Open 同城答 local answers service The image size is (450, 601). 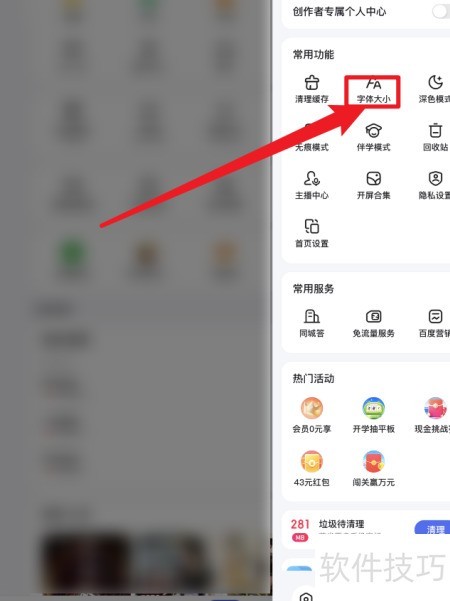(312, 323)
